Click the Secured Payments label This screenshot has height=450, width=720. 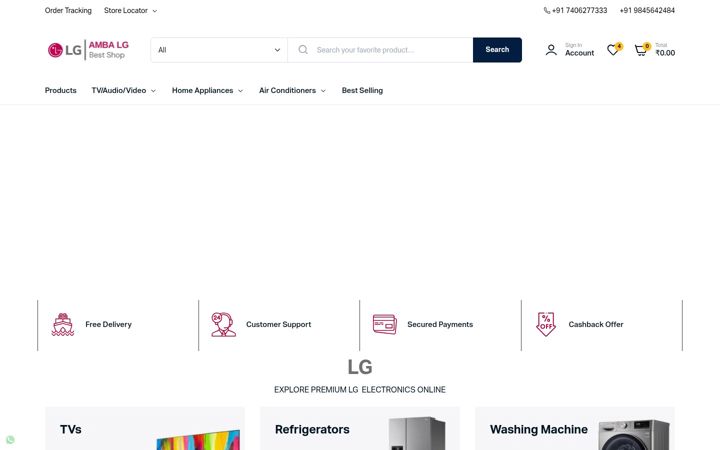(x=440, y=324)
